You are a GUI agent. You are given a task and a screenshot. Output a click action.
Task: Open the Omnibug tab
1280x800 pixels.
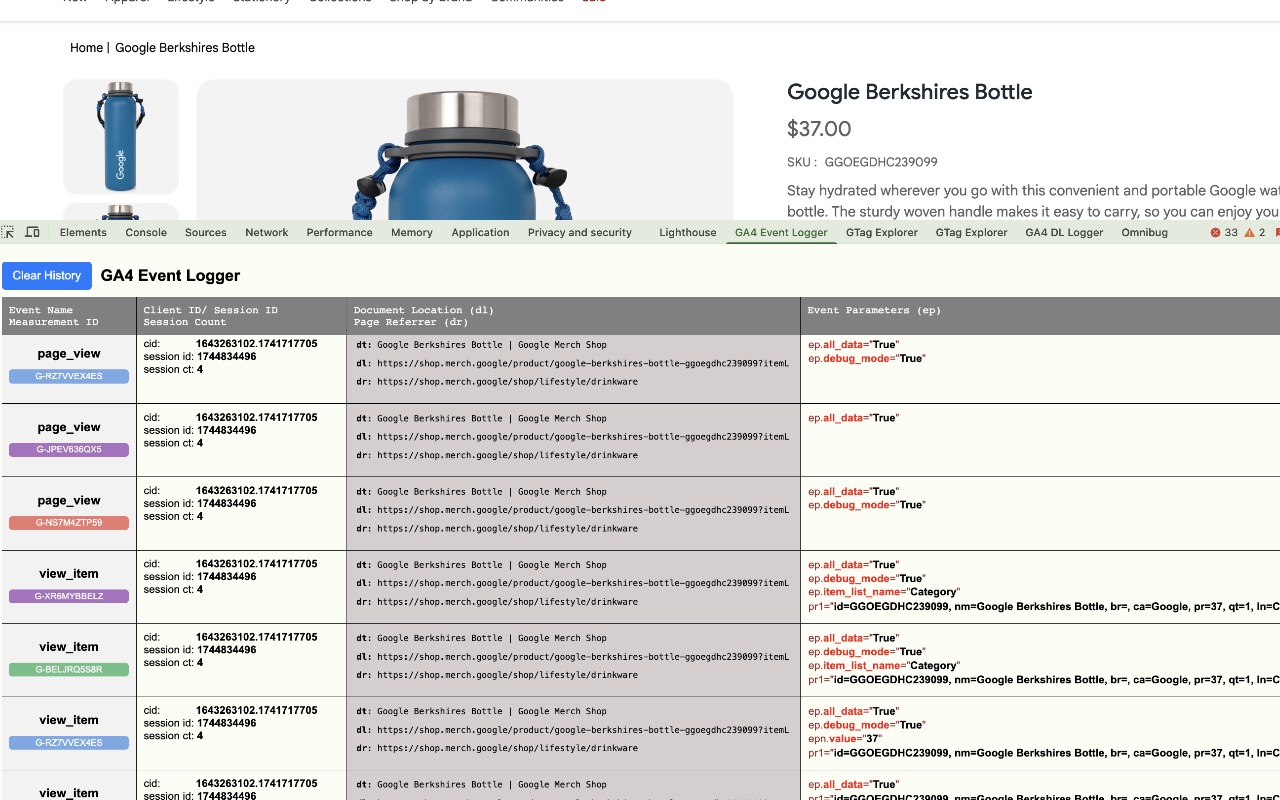pyautogui.click(x=1144, y=232)
